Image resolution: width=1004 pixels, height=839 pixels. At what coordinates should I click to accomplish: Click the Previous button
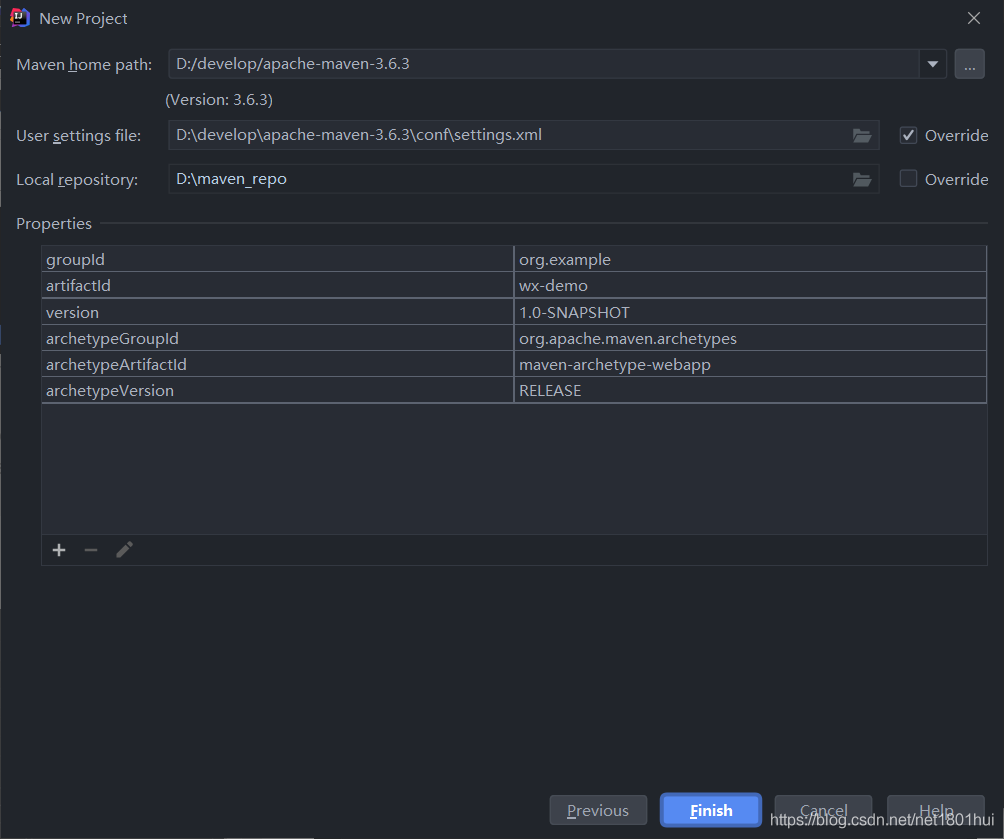pyautogui.click(x=598, y=811)
